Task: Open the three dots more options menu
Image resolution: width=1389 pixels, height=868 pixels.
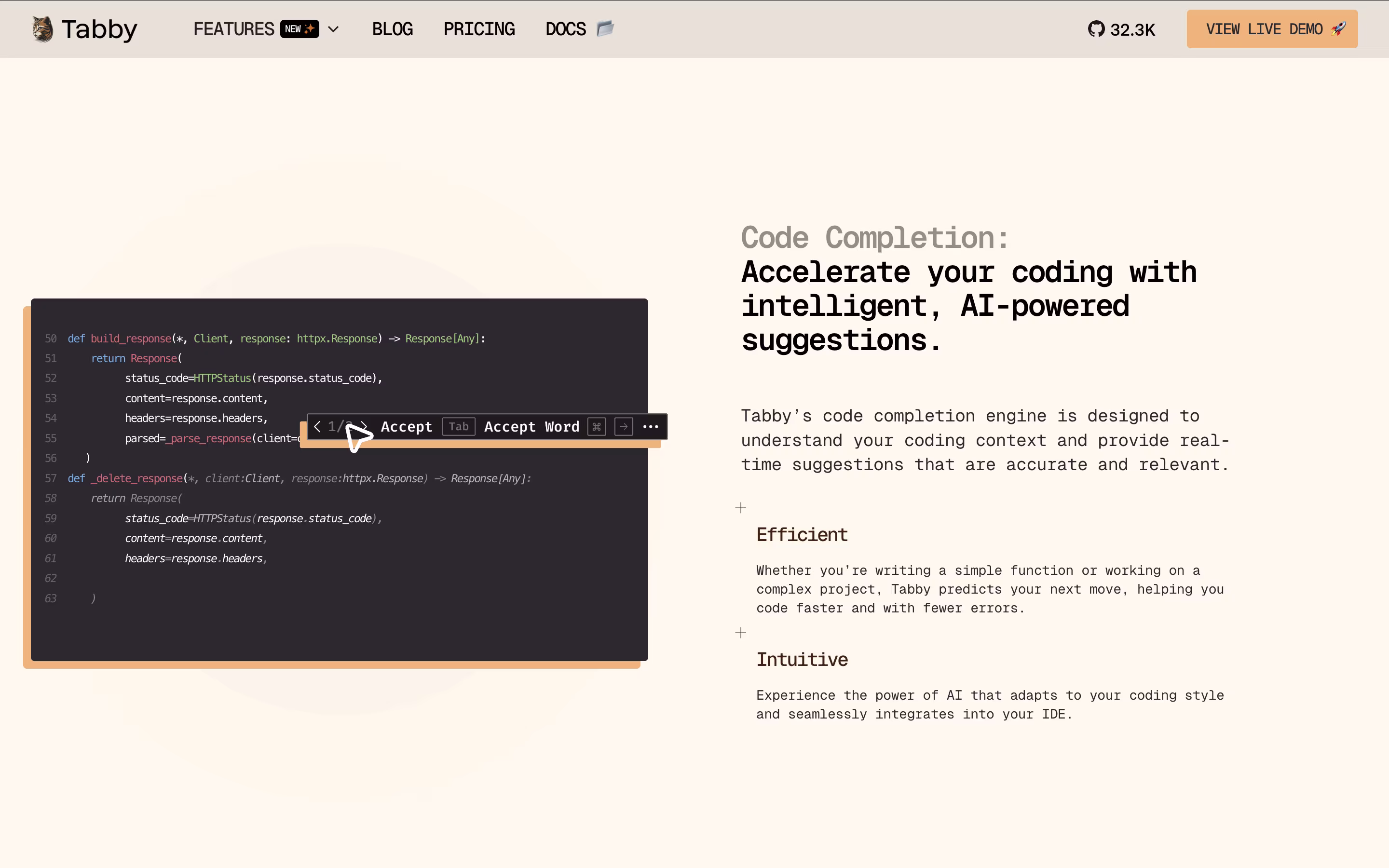Action: point(650,427)
